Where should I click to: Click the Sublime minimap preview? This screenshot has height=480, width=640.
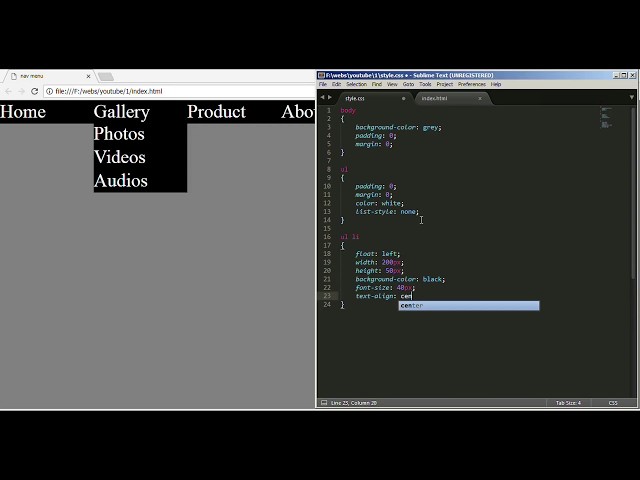coord(607,118)
